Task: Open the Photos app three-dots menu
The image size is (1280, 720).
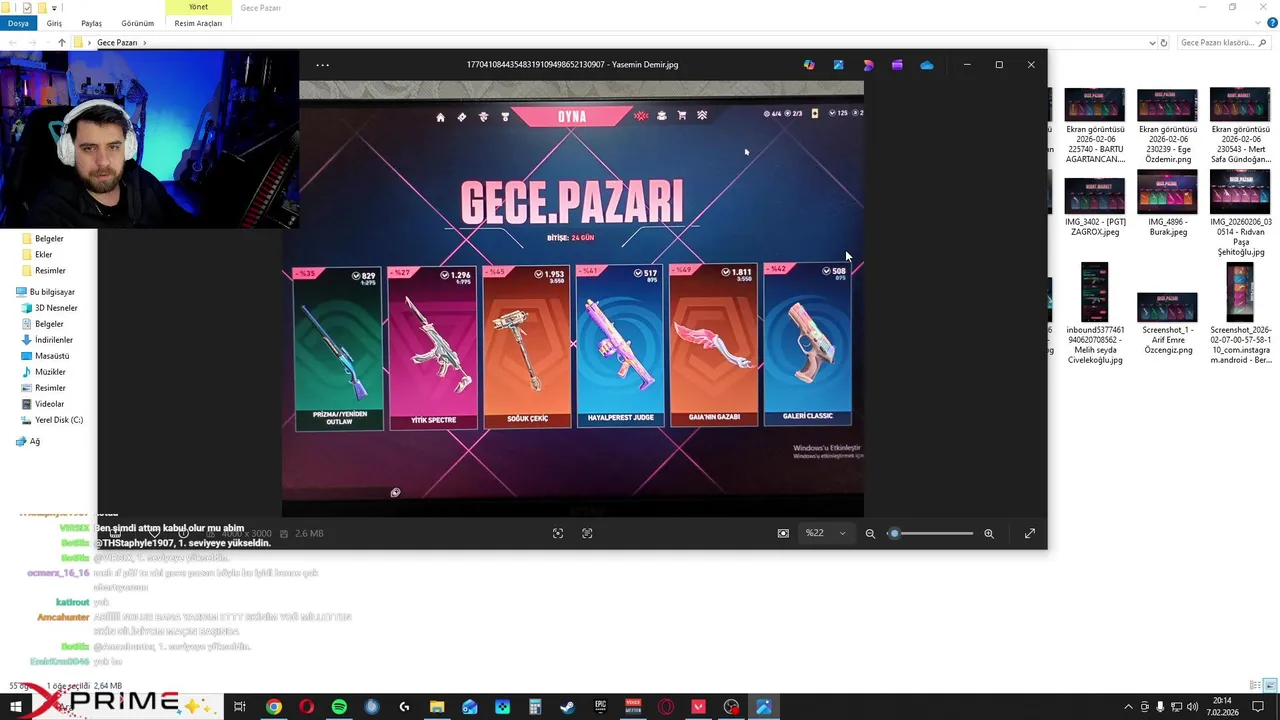Action: coord(322,65)
